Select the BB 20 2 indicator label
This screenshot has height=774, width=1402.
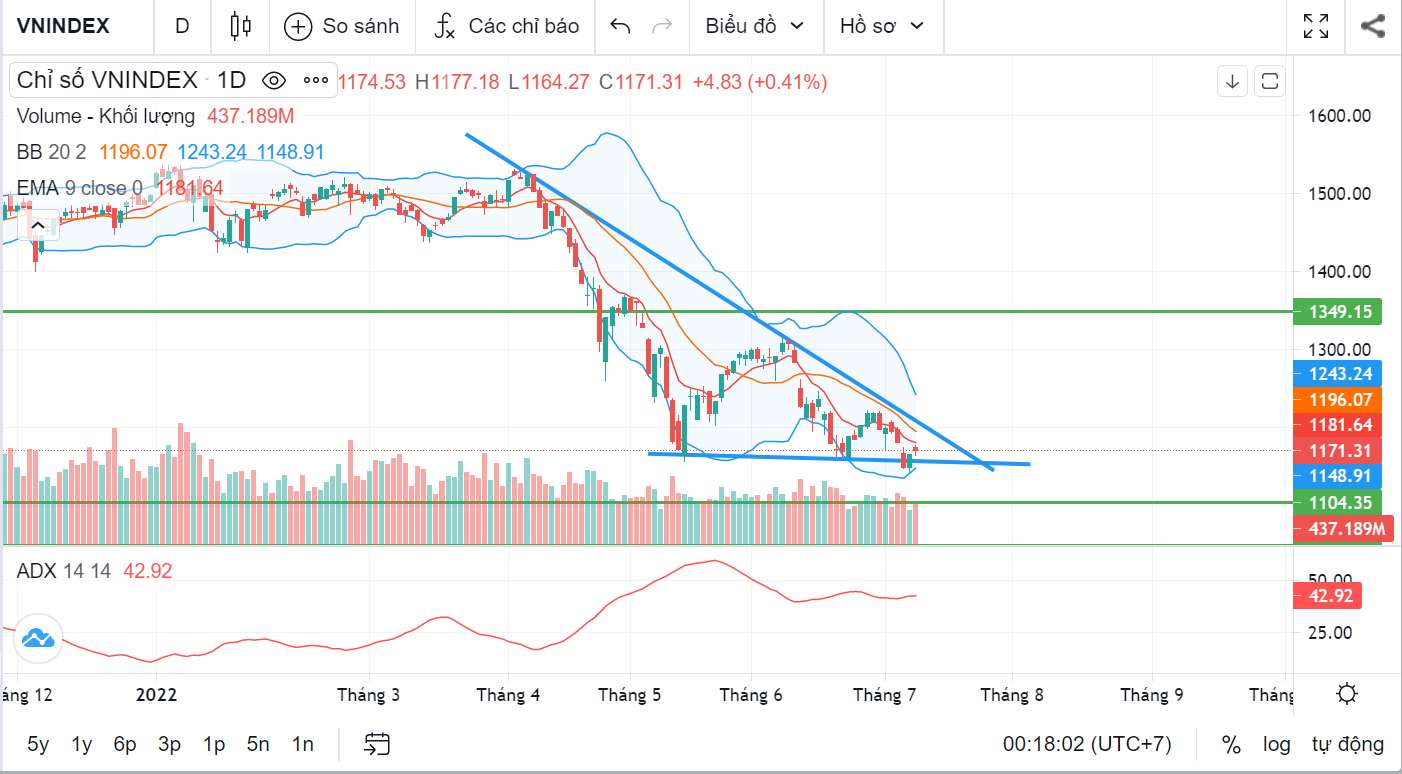point(52,152)
